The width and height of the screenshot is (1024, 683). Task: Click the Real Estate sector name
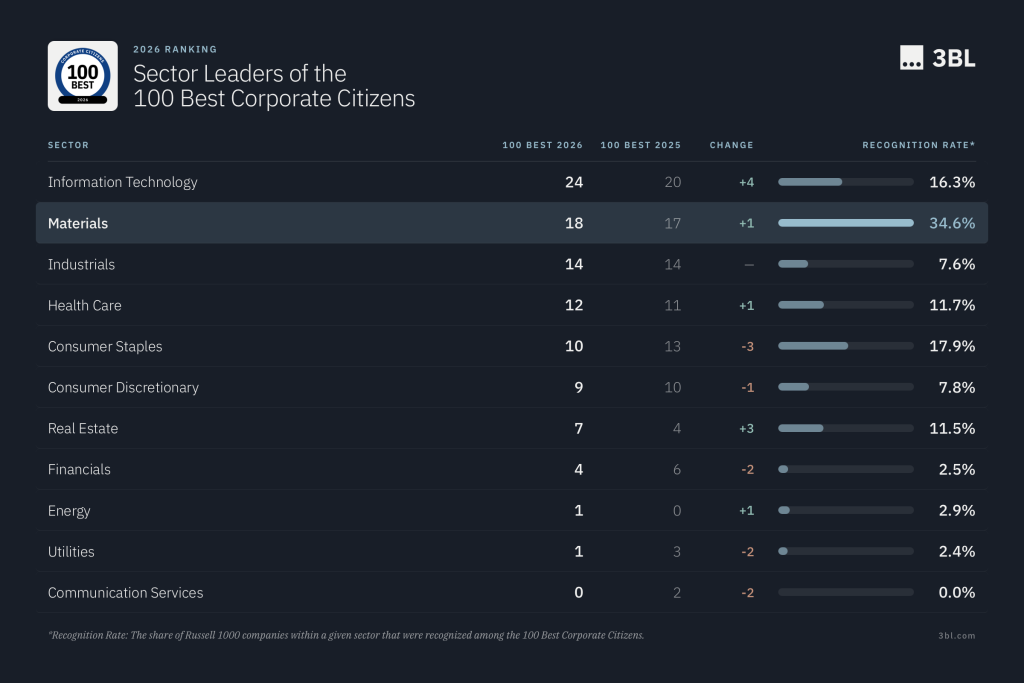(x=83, y=428)
